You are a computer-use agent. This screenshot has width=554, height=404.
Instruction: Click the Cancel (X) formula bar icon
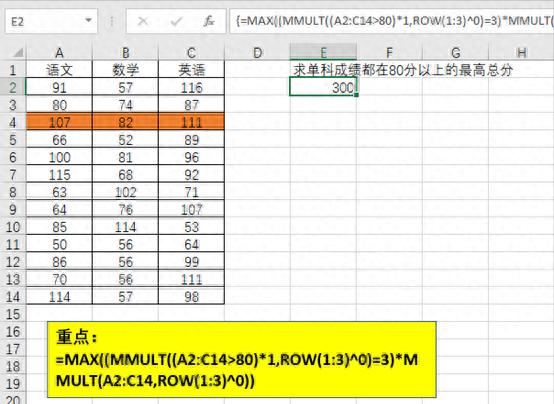(x=143, y=22)
